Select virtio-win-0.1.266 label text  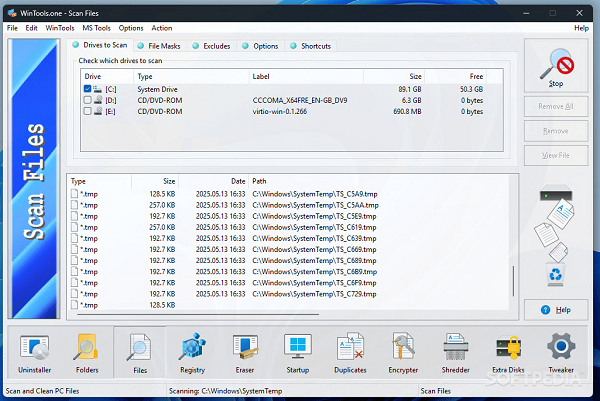click(280, 111)
